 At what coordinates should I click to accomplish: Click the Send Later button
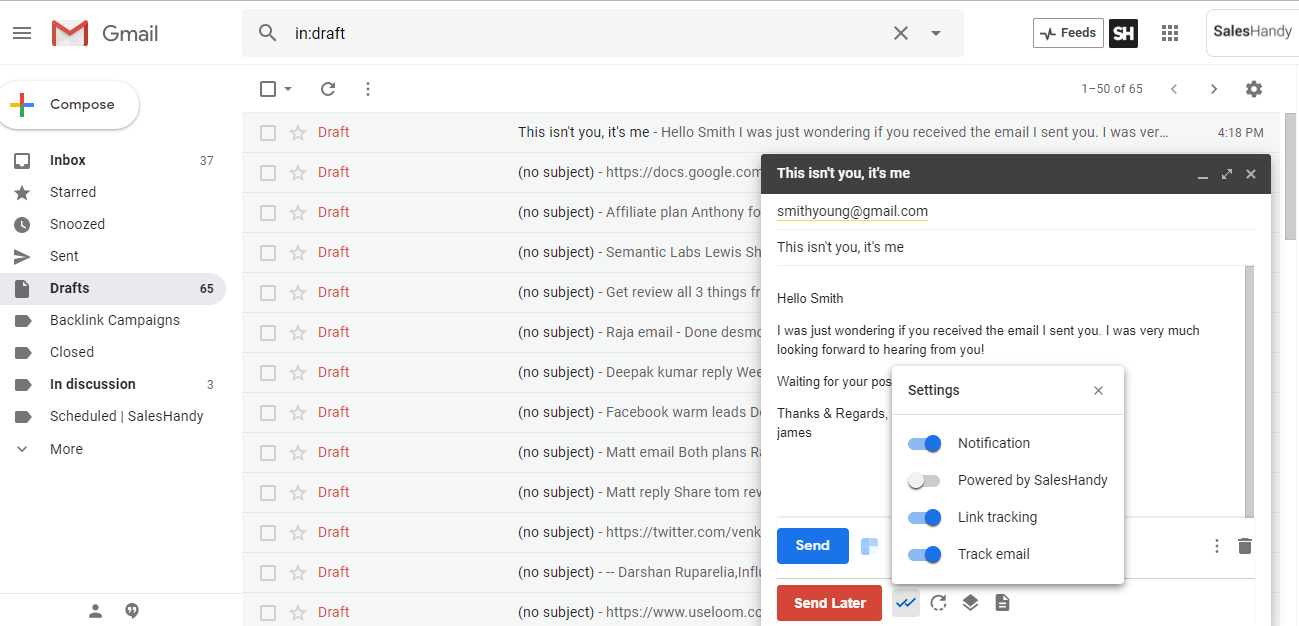829,603
